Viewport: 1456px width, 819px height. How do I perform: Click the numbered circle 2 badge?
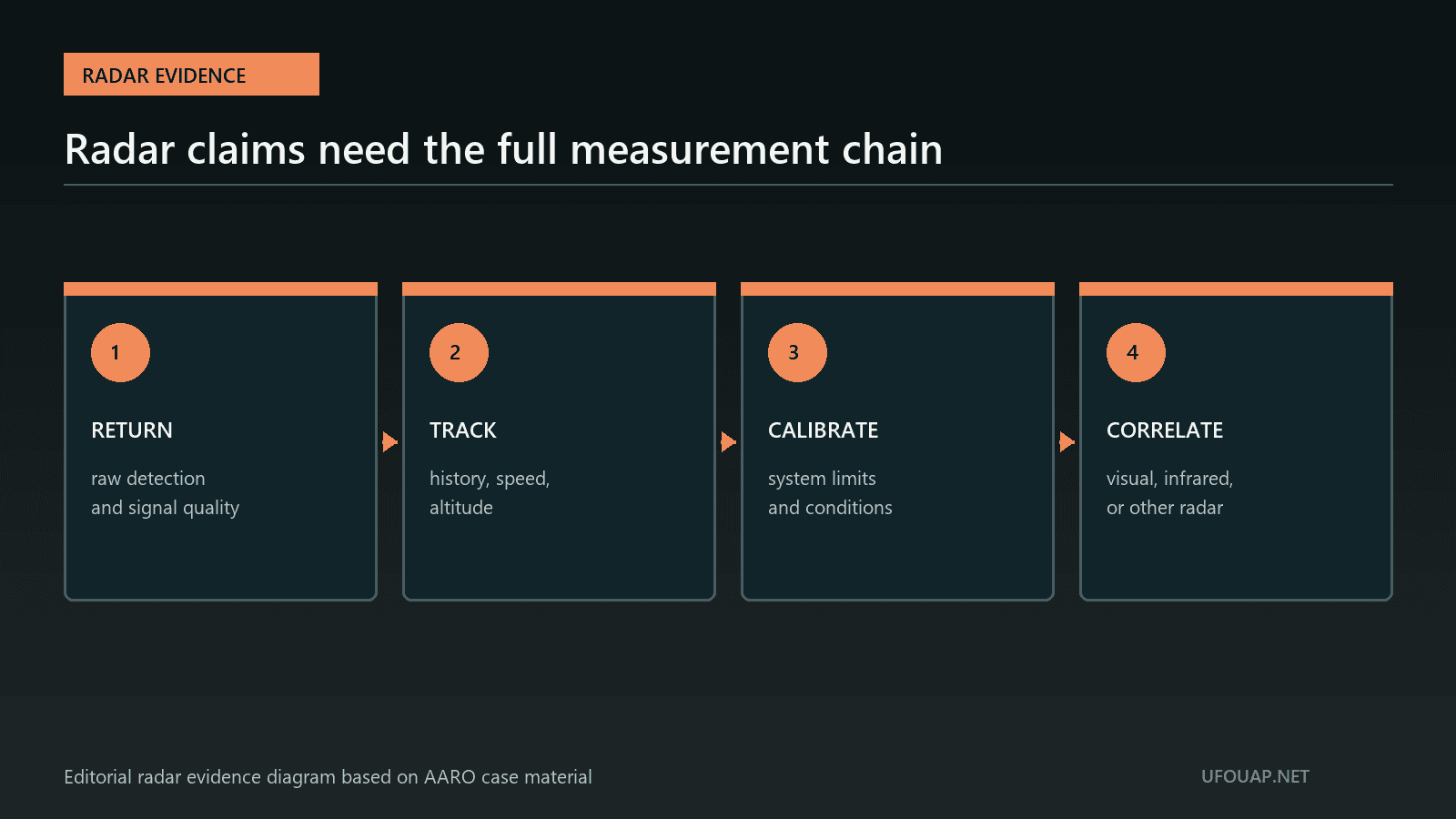[x=459, y=352]
